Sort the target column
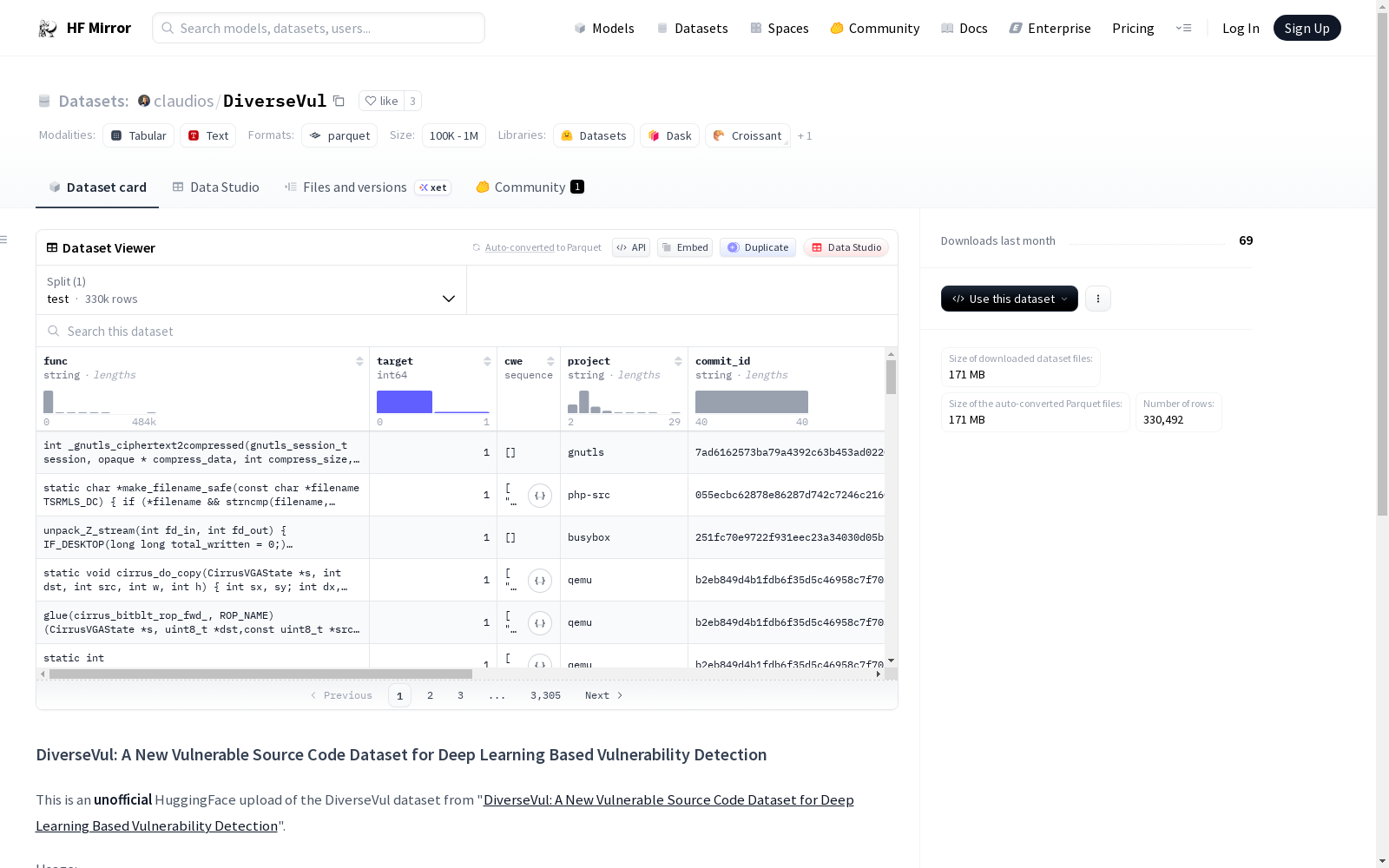 tap(487, 361)
